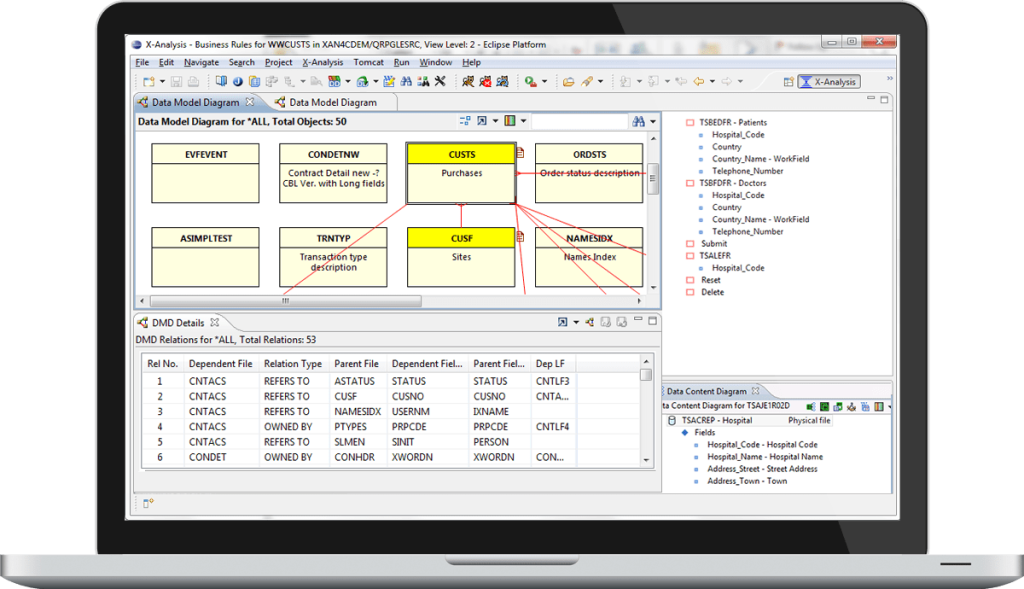Click the striped color legend swatch near the search box

[510, 121]
